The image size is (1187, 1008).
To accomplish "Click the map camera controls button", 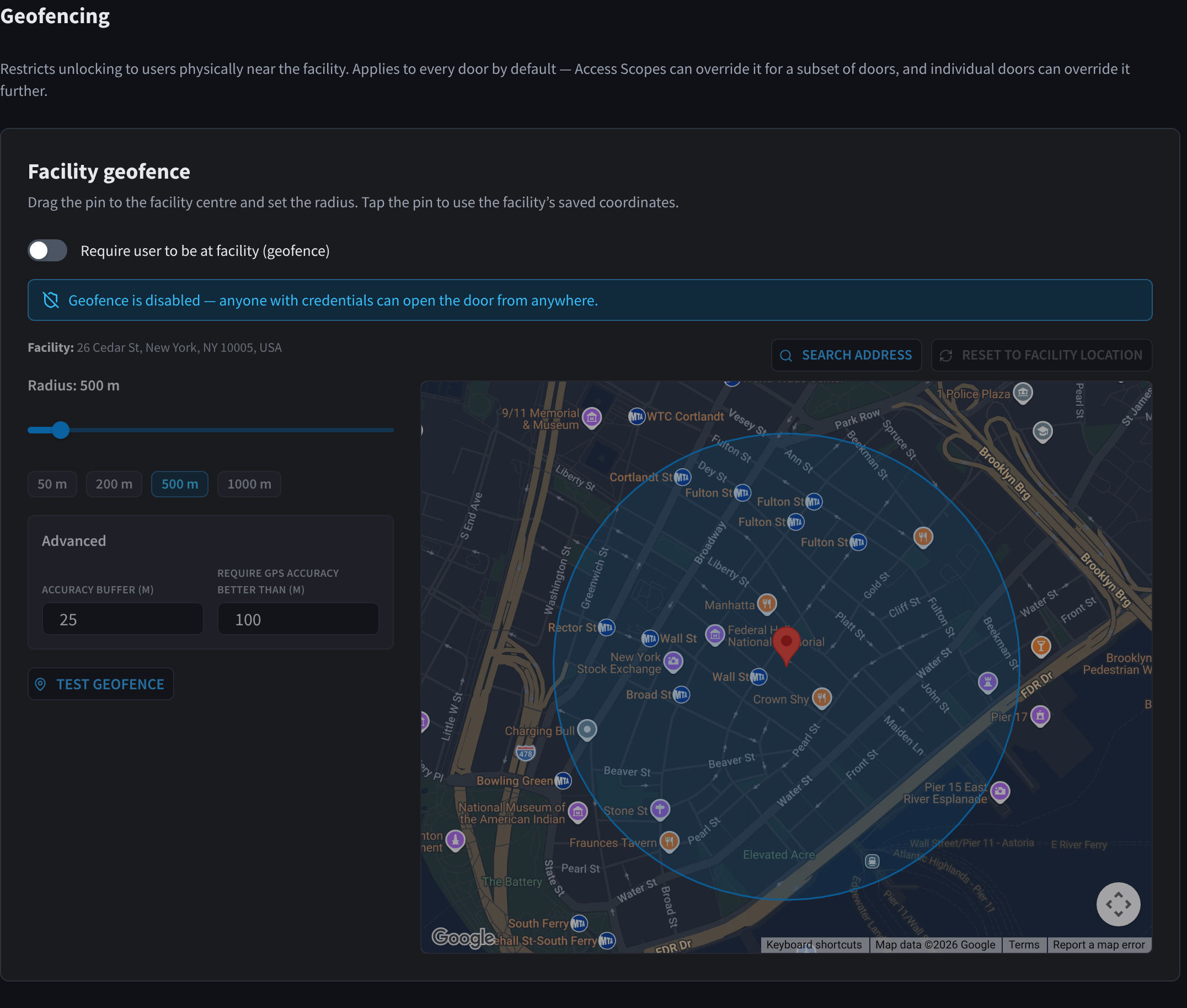I will pos(1118,904).
